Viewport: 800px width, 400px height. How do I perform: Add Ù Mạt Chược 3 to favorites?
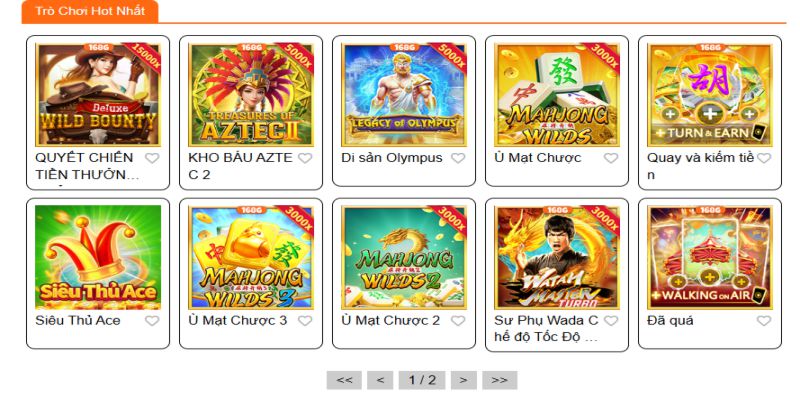click(305, 321)
